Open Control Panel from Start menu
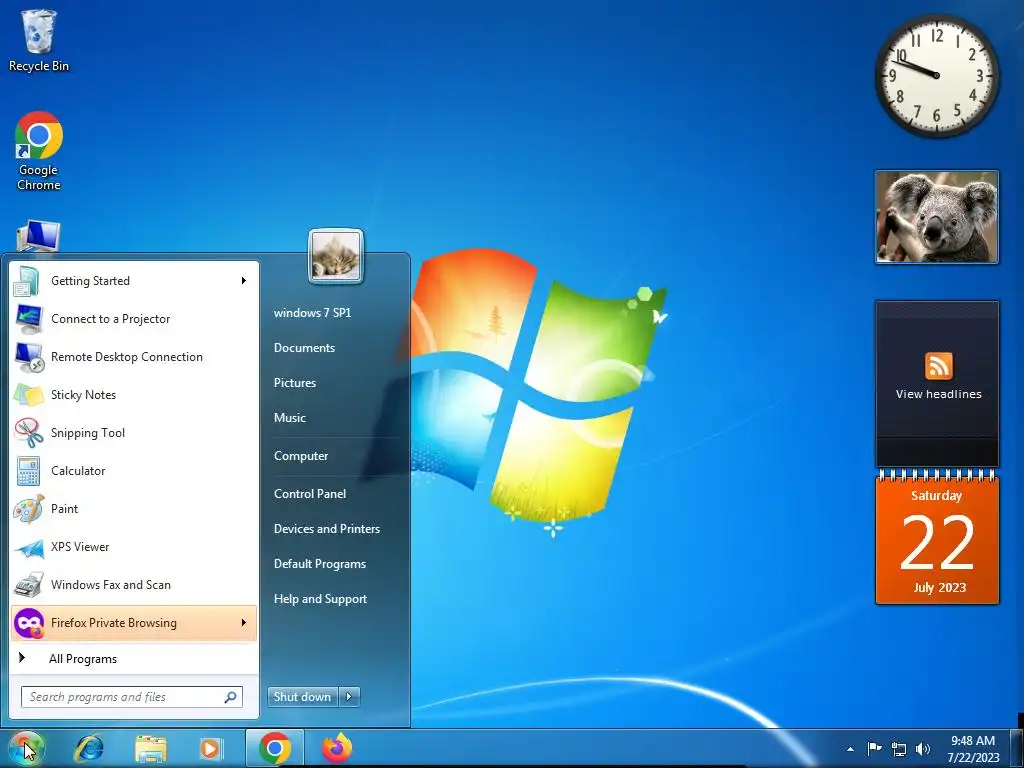Screen dimensions: 1024x768 (310, 494)
